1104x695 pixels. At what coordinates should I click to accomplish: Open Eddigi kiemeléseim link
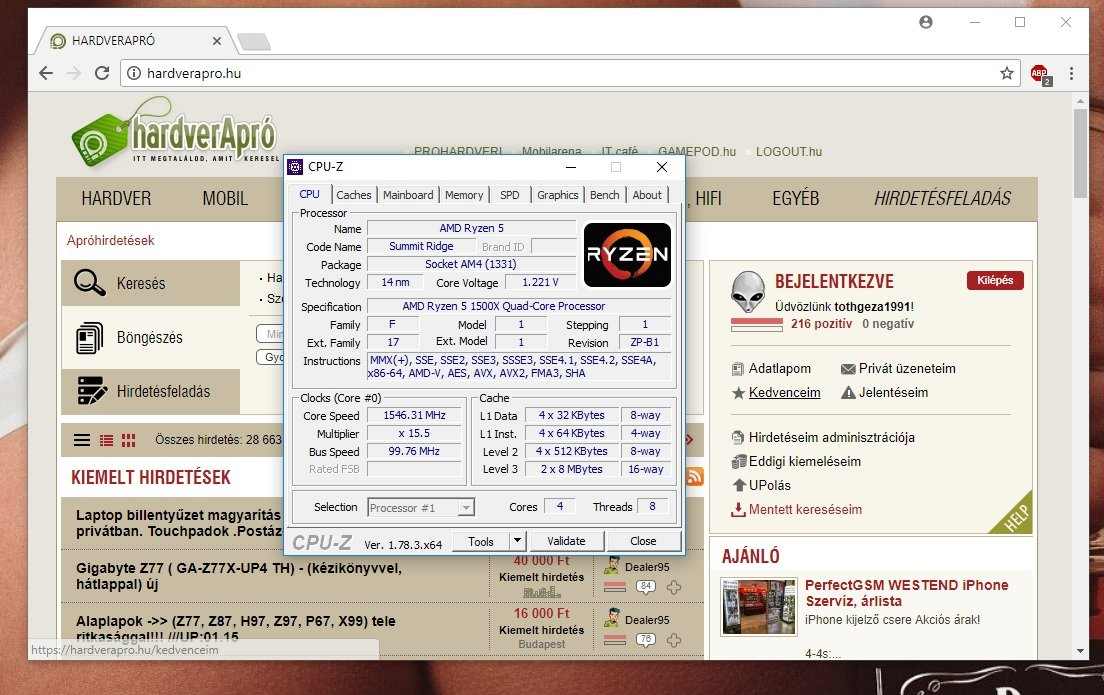[804, 461]
